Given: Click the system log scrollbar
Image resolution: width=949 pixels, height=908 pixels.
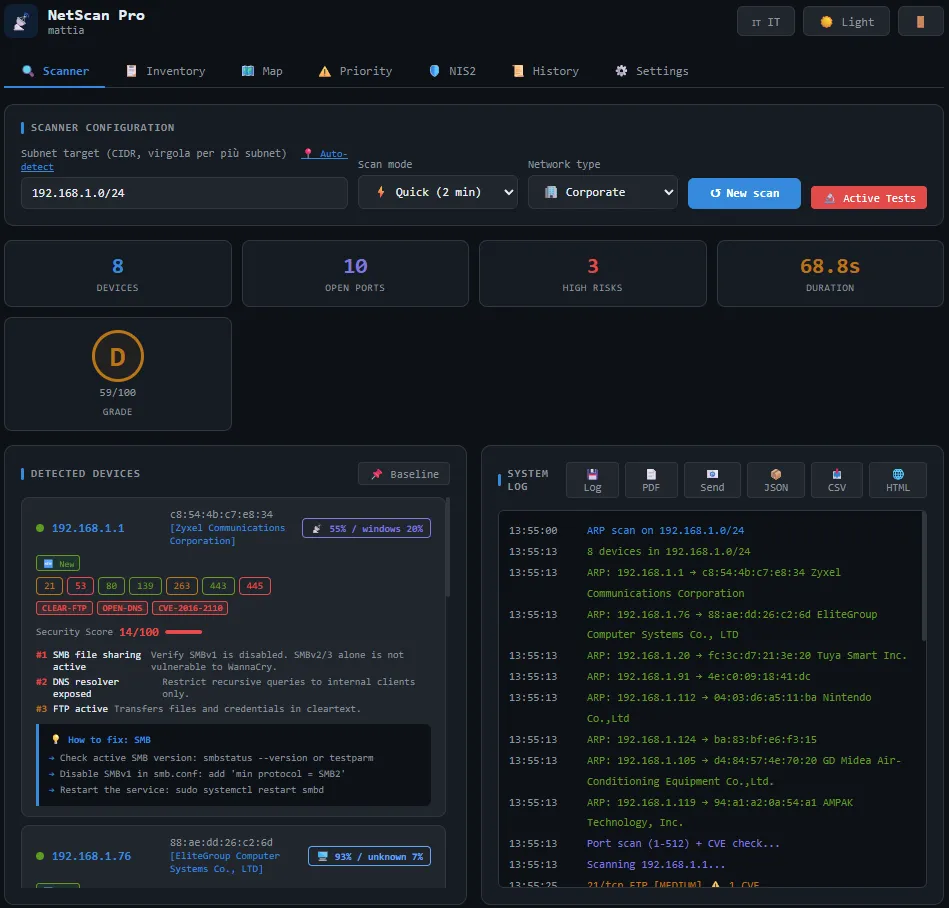Looking at the screenshot, I should click(x=924, y=576).
